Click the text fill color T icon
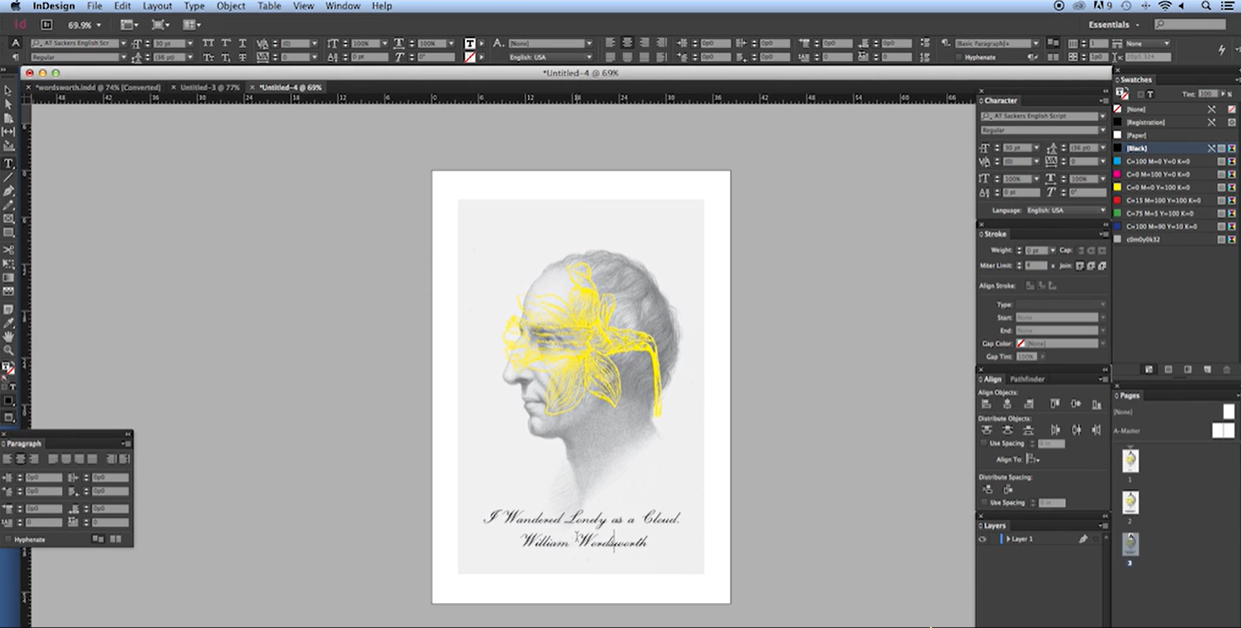Viewport: 1241px width, 628px height. pos(470,43)
